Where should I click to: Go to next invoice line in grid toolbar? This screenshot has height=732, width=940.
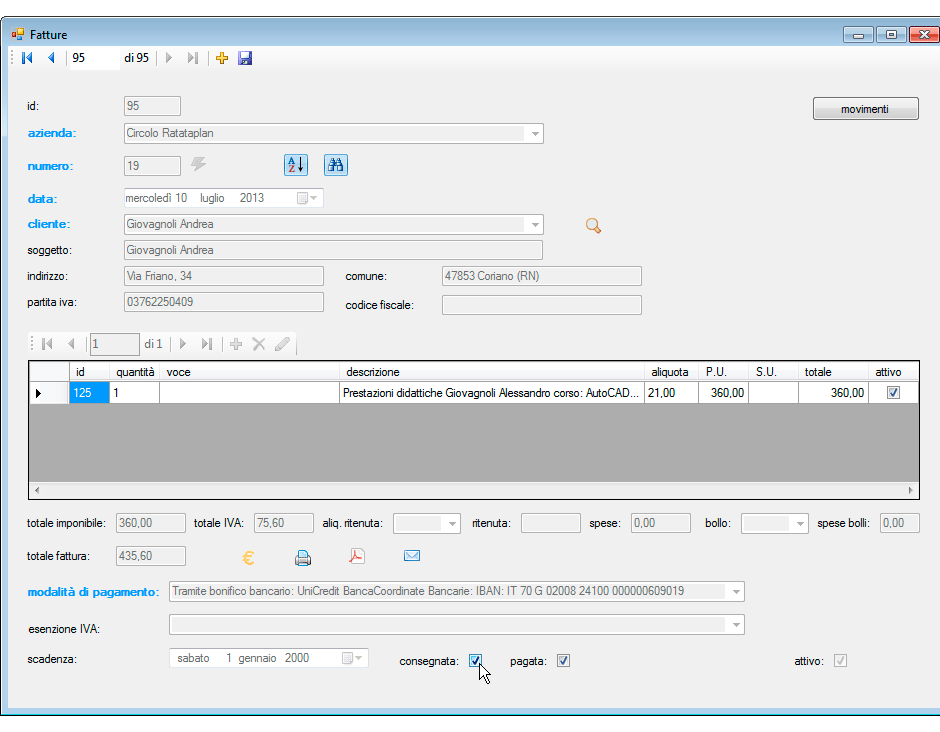click(183, 344)
